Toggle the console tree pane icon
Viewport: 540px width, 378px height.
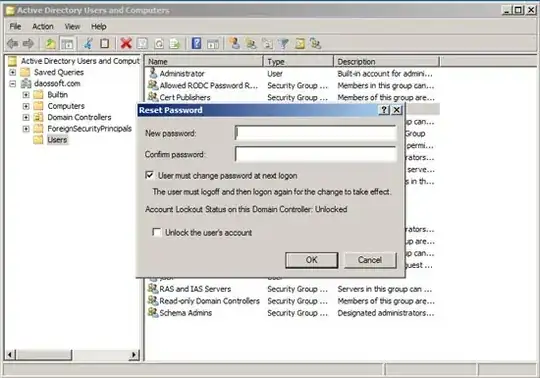tap(67, 44)
